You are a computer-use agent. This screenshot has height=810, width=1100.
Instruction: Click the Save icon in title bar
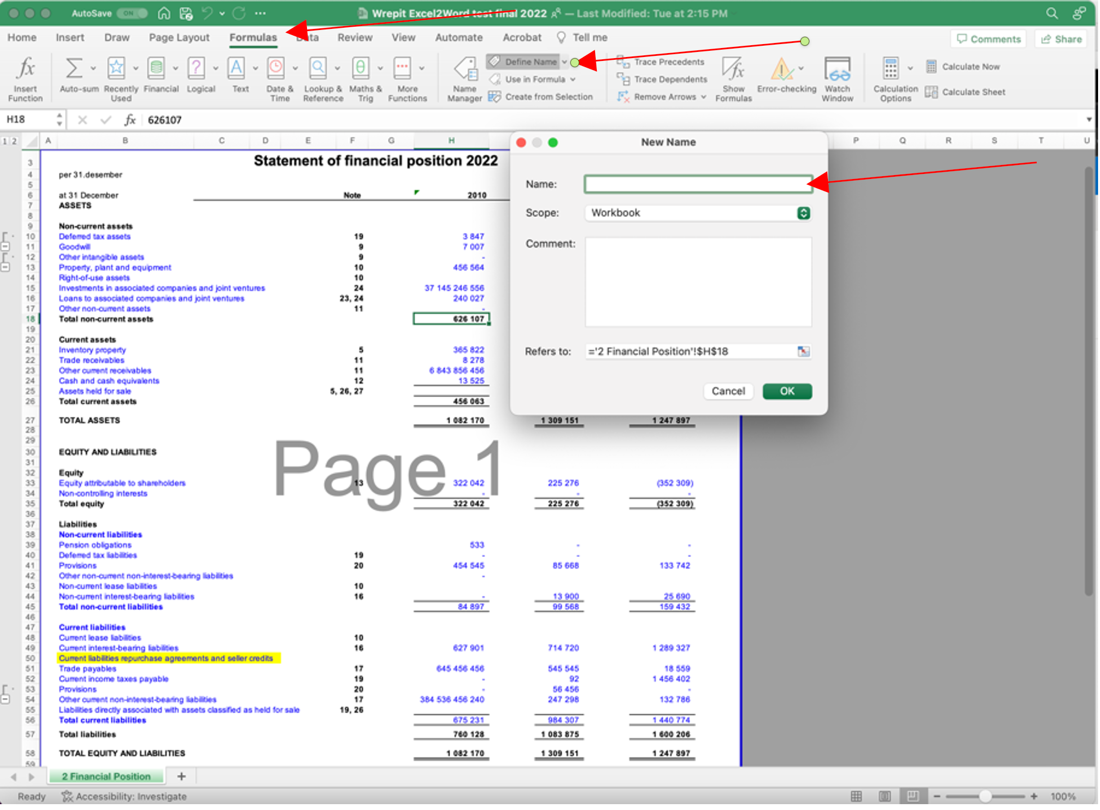[186, 13]
